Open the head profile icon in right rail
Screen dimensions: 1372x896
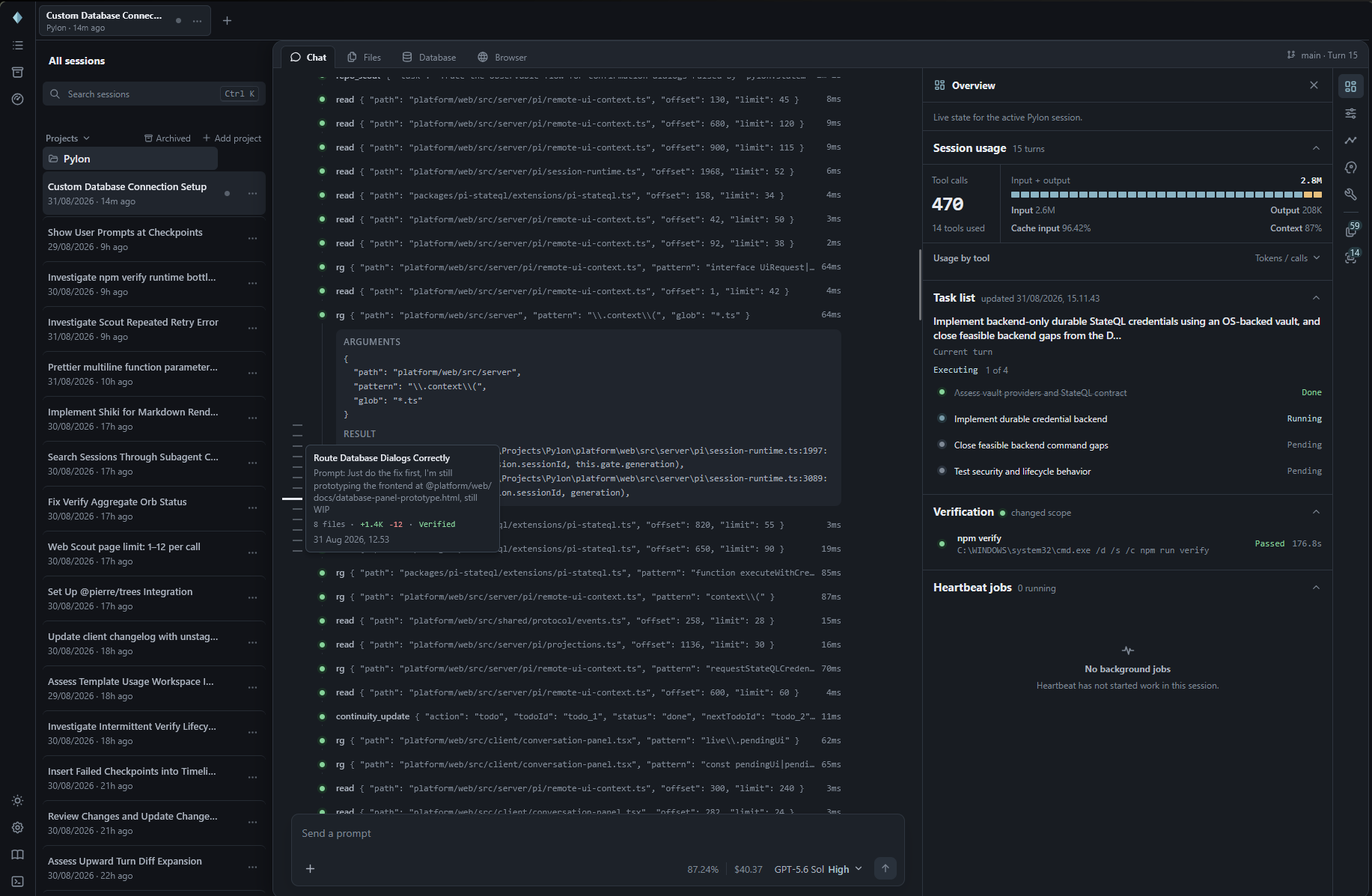(1351, 168)
